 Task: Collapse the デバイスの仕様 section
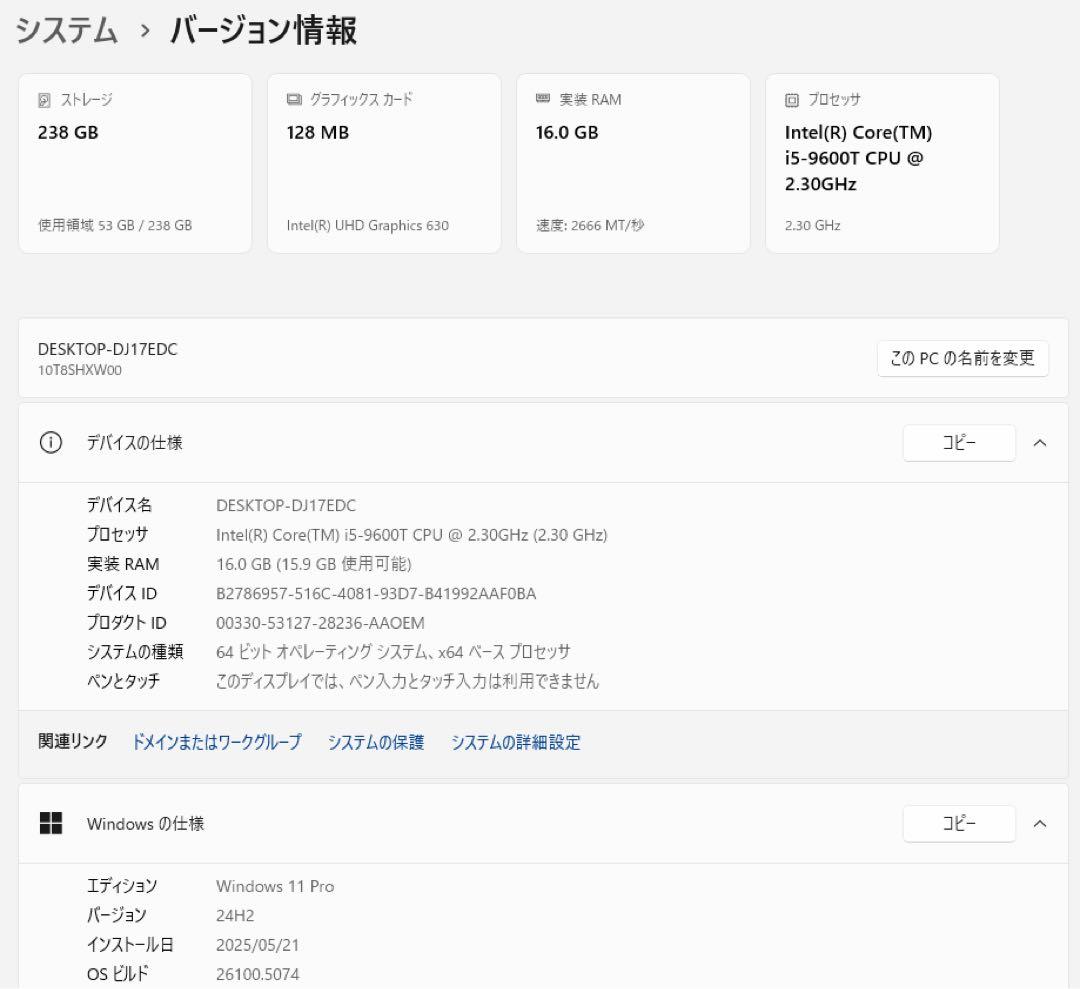1041,442
